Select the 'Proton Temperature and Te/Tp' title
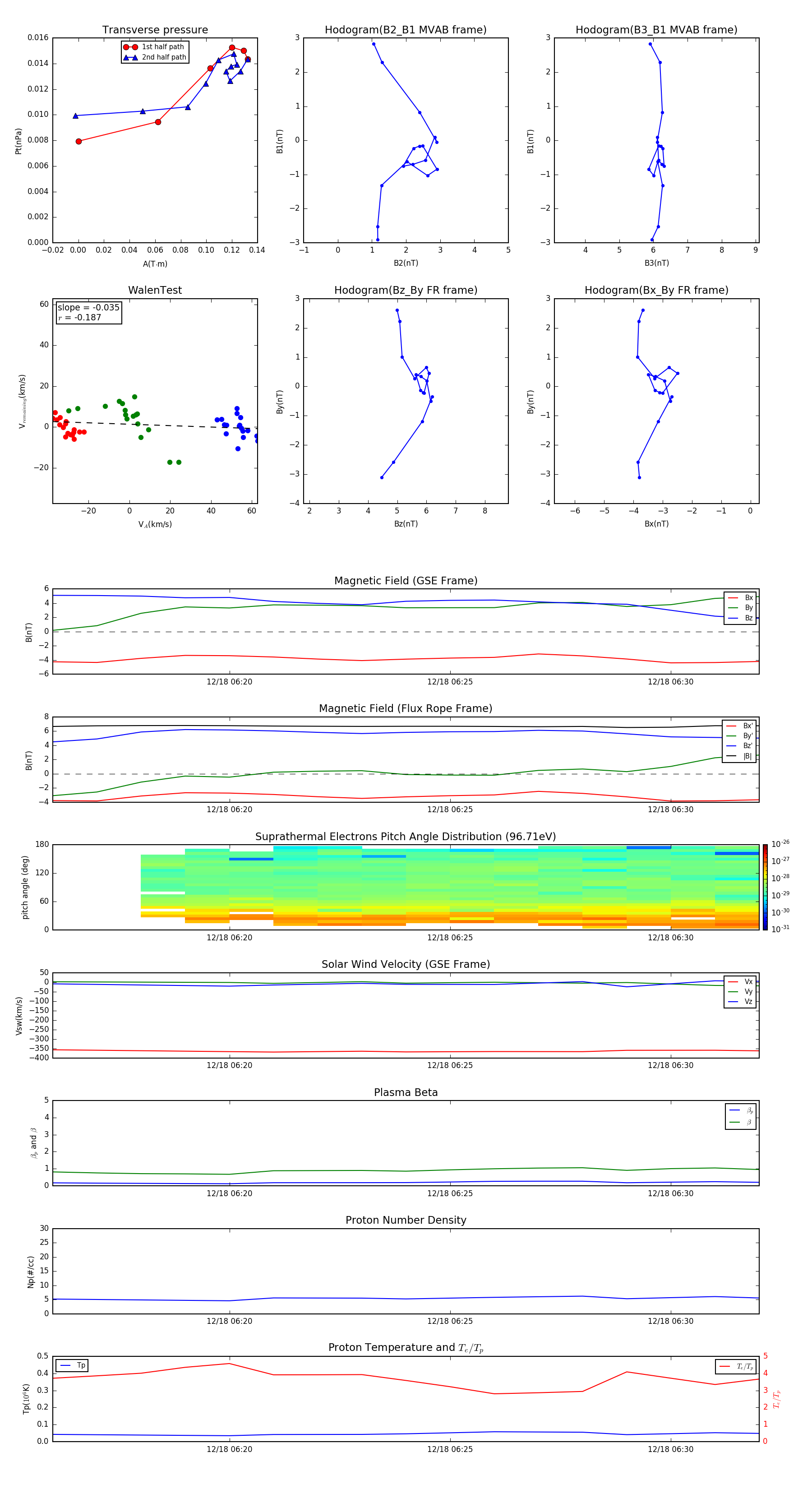This screenshot has height=1489, width=812. (x=406, y=1348)
